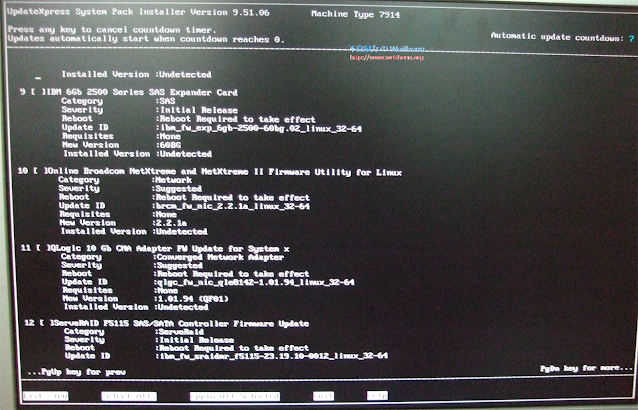
Task: Click 'Online Broadcom NetXtreme' firmware utility title
Action: tap(224, 172)
